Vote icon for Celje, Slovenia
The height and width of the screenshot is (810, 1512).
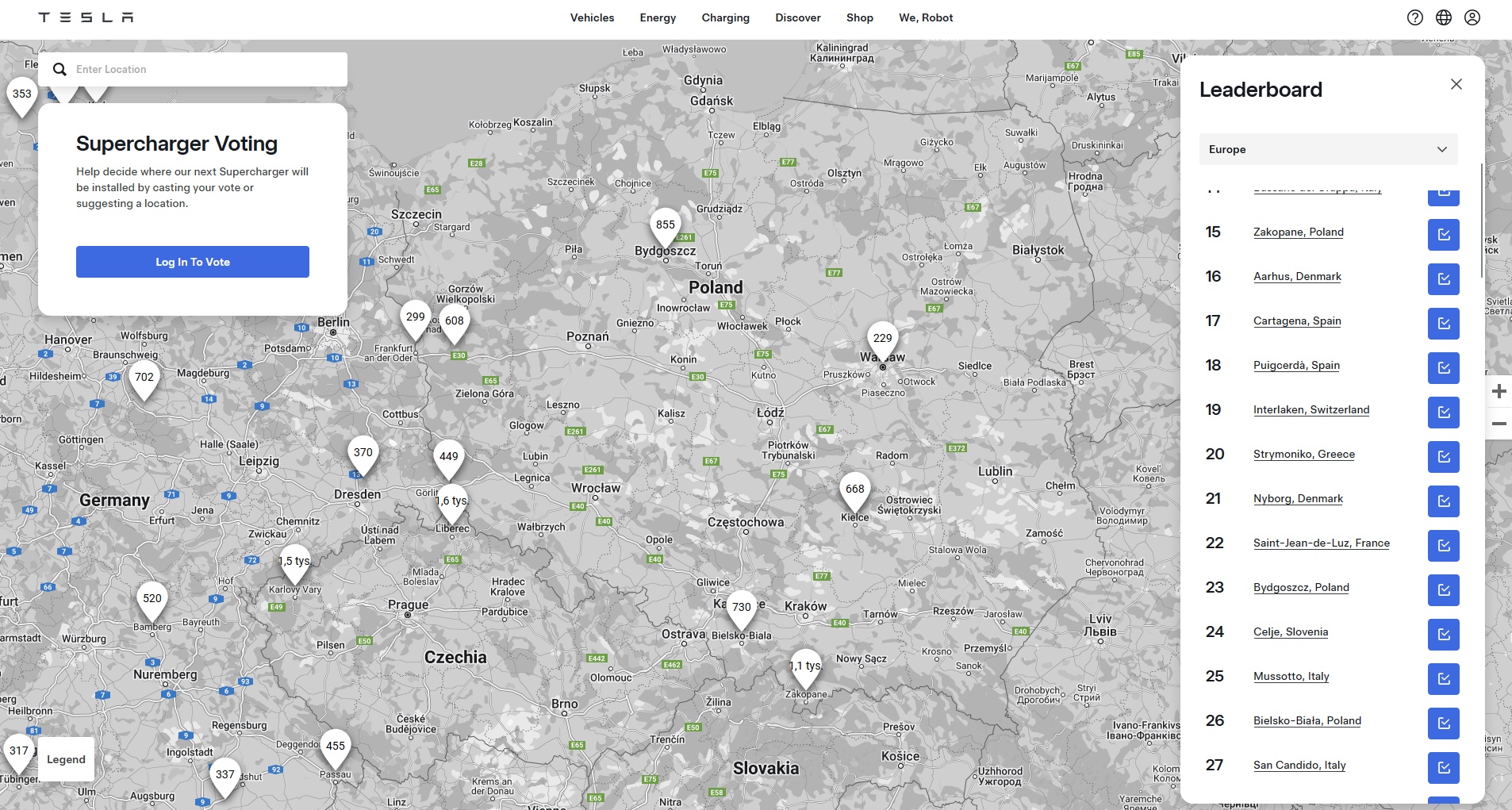tap(1444, 635)
